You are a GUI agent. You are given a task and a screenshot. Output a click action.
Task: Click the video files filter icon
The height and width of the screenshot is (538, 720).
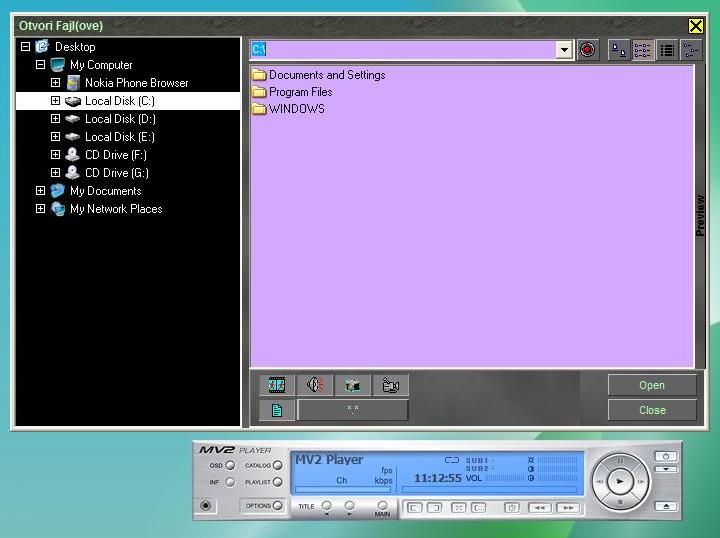pyautogui.click(x=276, y=385)
